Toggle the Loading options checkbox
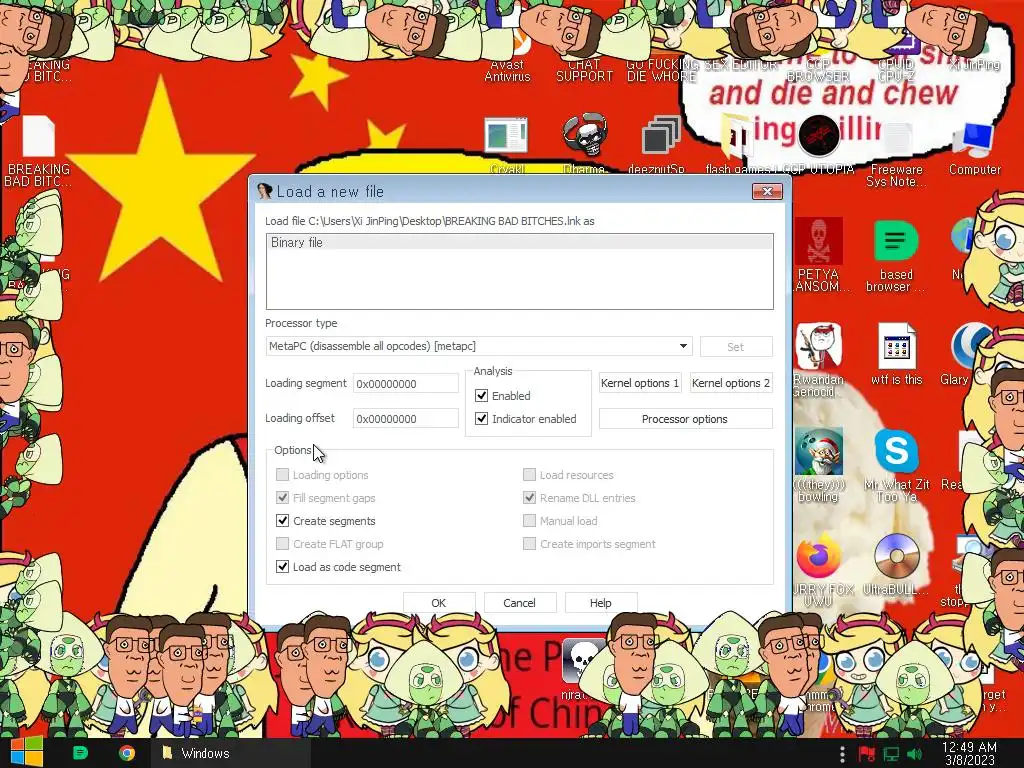This screenshot has height=768, width=1024. point(282,474)
